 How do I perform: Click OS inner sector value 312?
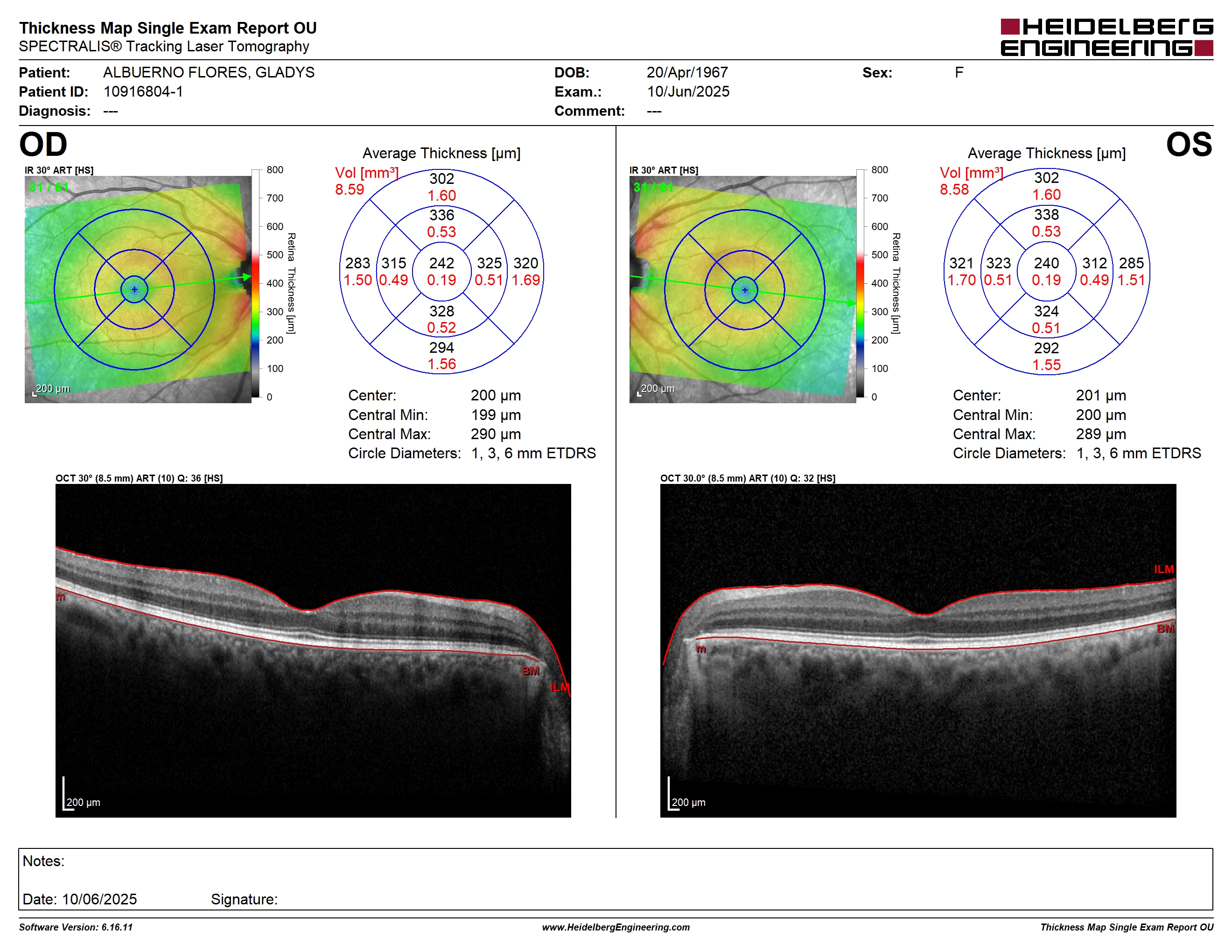click(x=1094, y=263)
